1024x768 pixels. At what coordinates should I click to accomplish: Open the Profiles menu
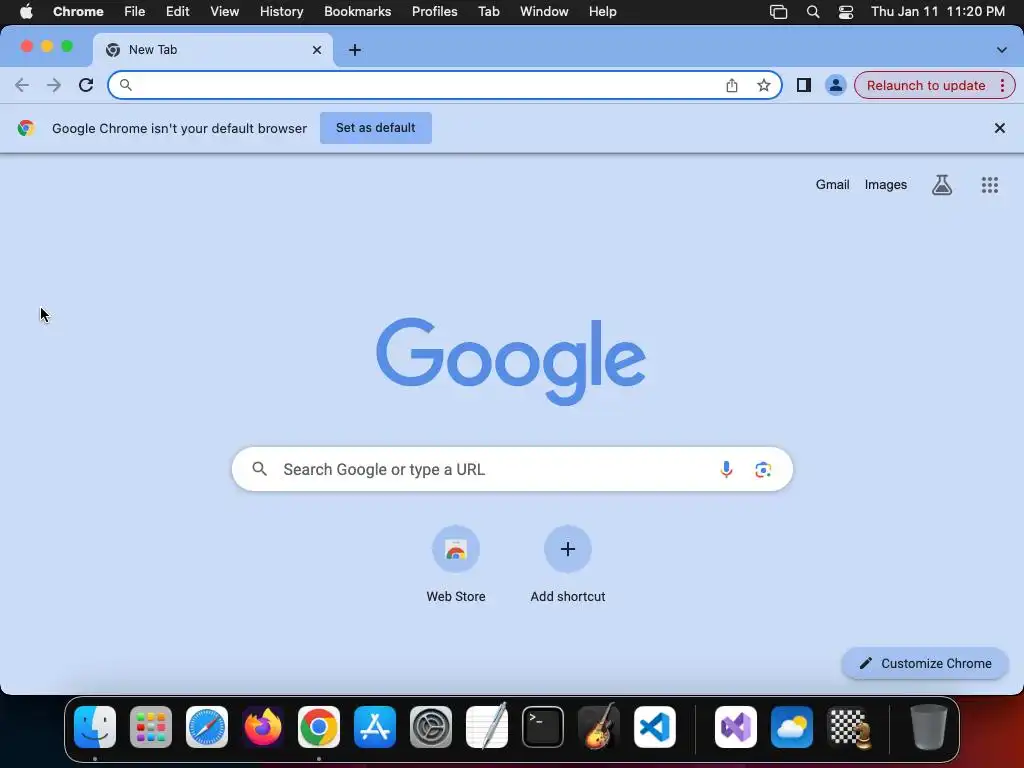coord(434,12)
